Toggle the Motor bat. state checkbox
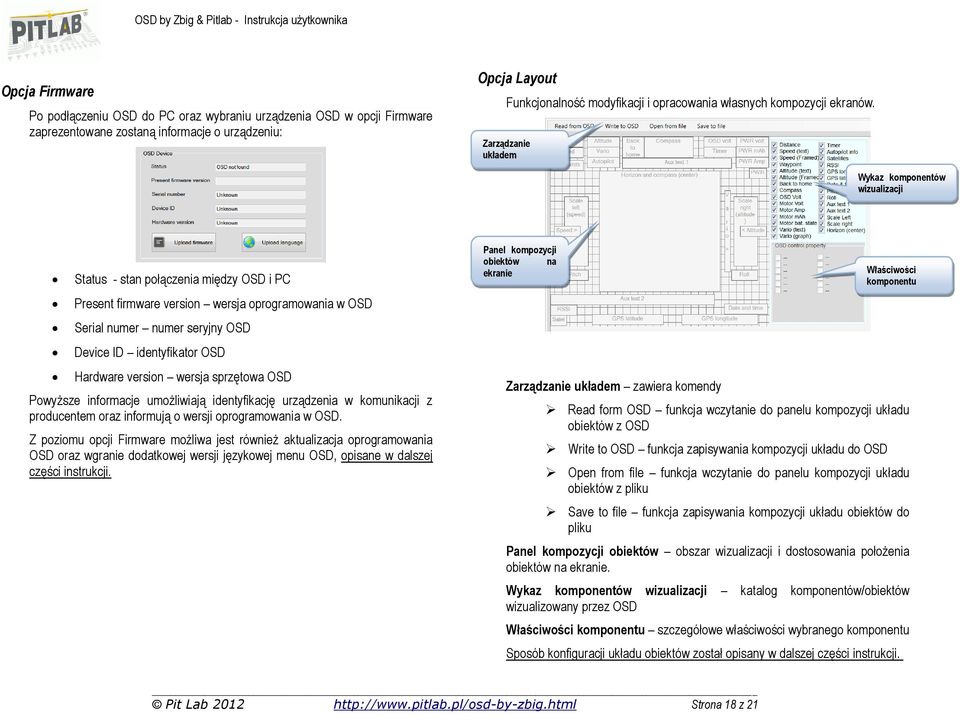960x716 pixels. [x=774, y=223]
